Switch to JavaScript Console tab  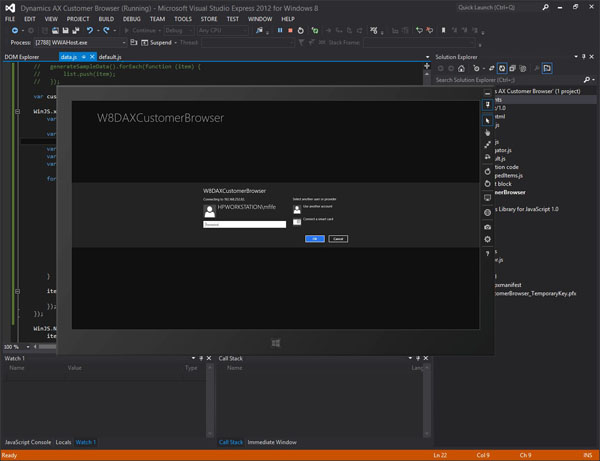[28, 442]
